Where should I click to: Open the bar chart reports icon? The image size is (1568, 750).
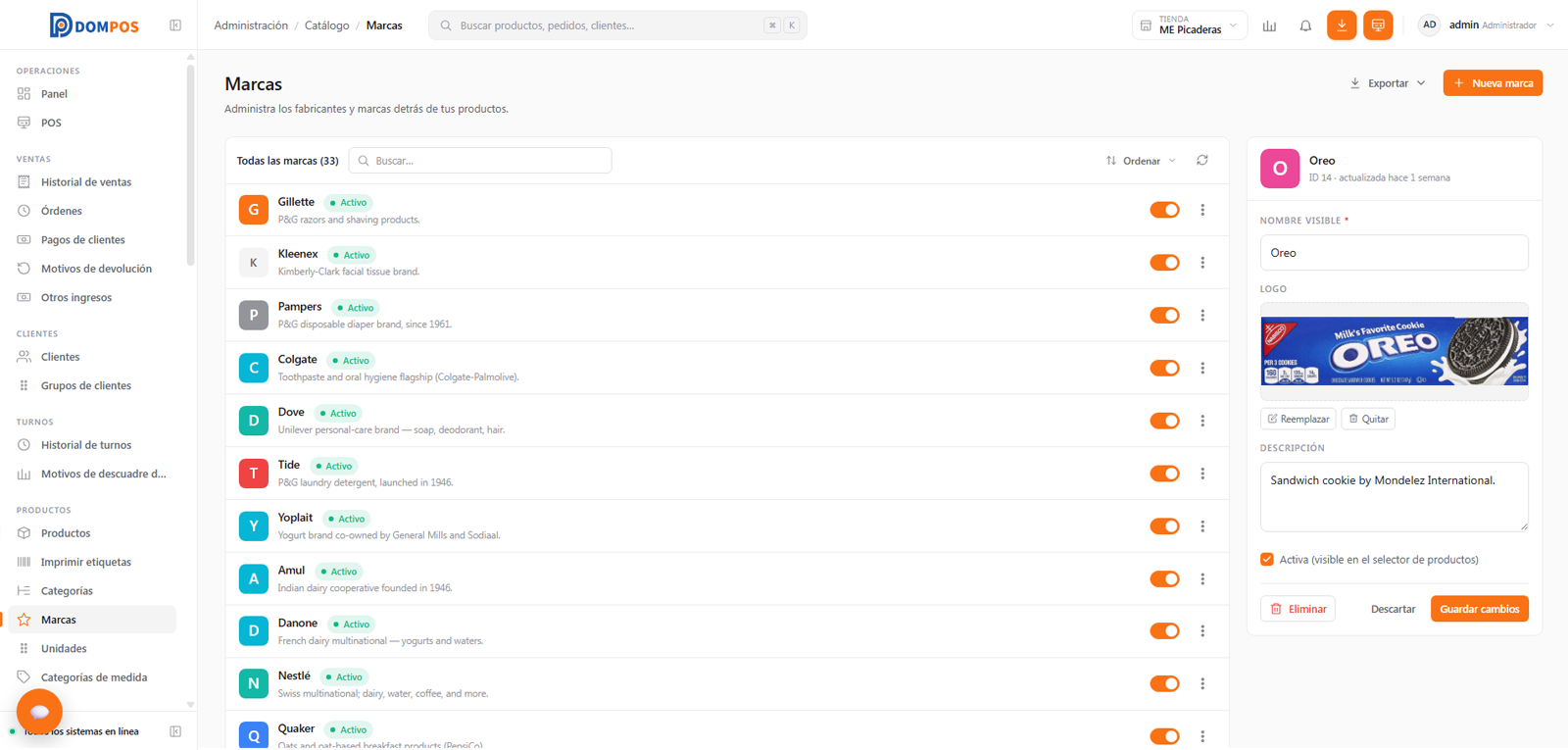pos(1269,25)
